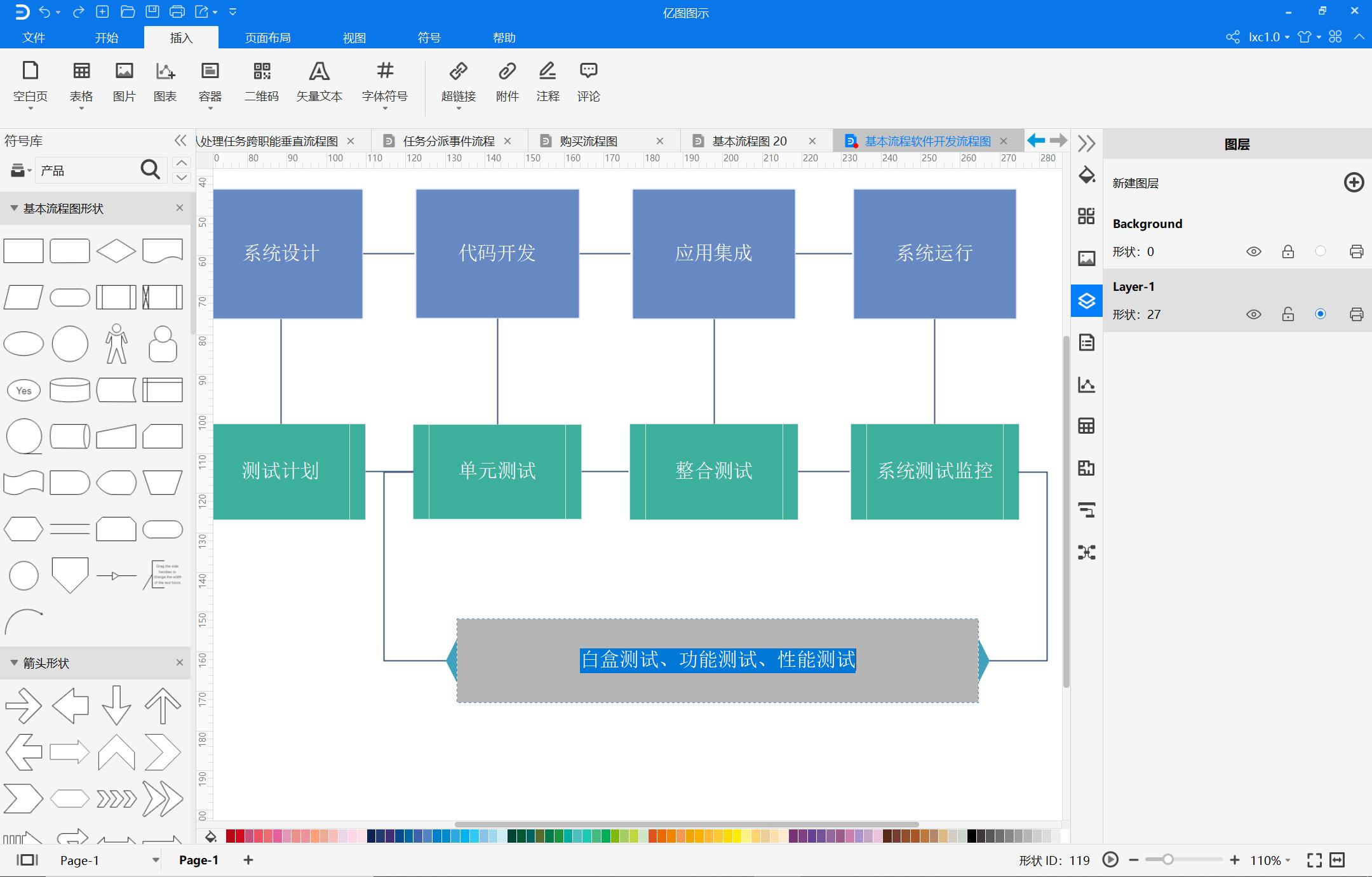This screenshot has height=877, width=1372.
Task: Add a new page with plus button
Action: point(248,860)
